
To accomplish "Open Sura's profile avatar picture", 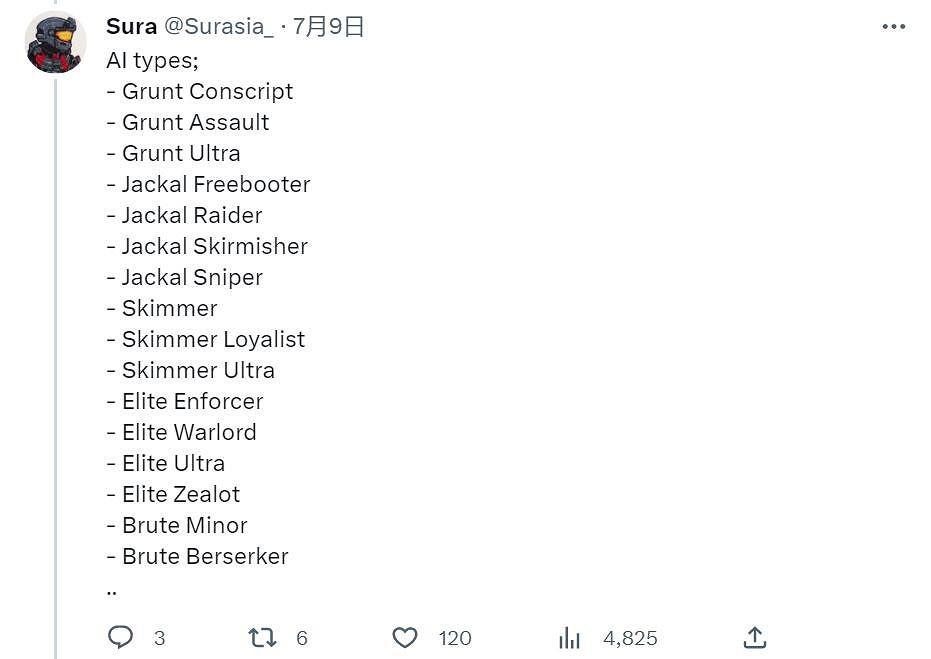I will pyautogui.click(x=55, y=42).
